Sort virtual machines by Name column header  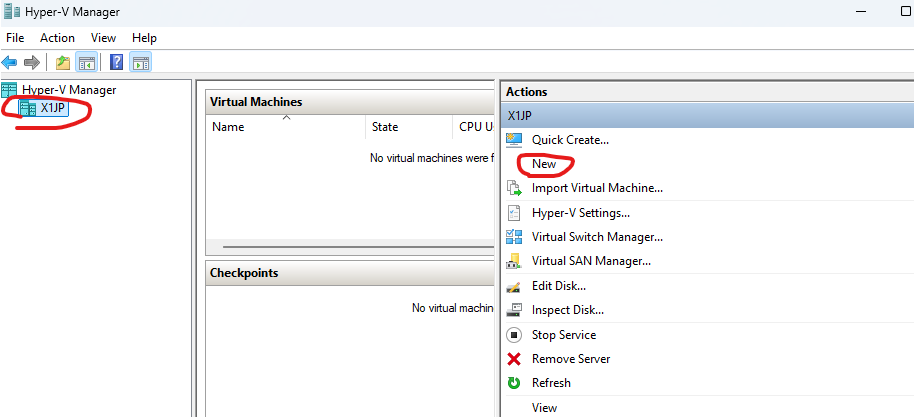point(228,127)
